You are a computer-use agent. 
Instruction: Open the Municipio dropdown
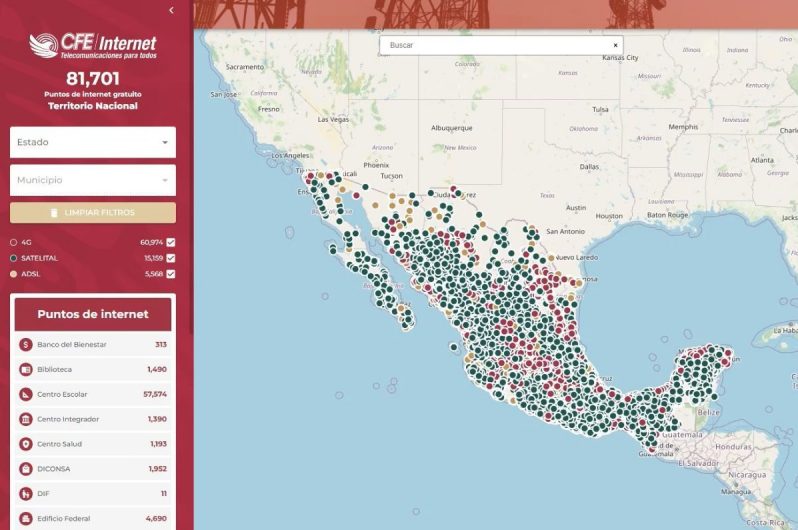93,180
